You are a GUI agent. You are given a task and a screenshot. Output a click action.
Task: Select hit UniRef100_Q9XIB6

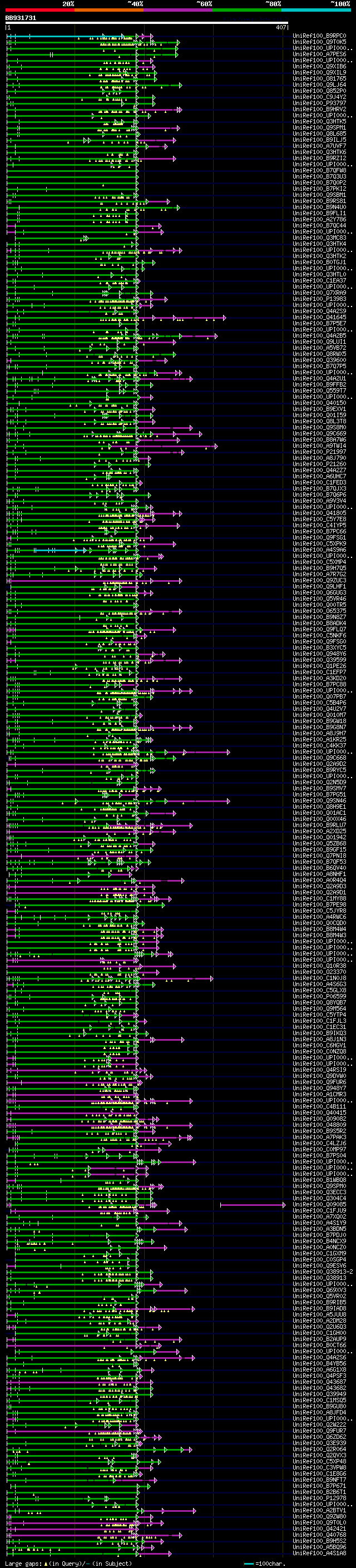(x=319, y=66)
